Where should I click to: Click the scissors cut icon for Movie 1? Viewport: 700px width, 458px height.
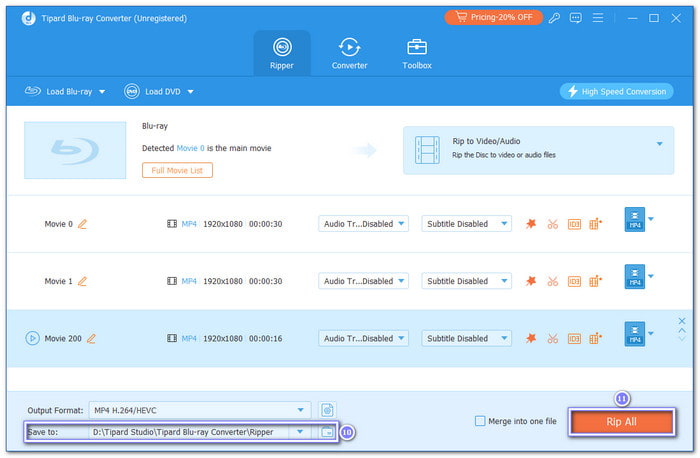pos(552,281)
